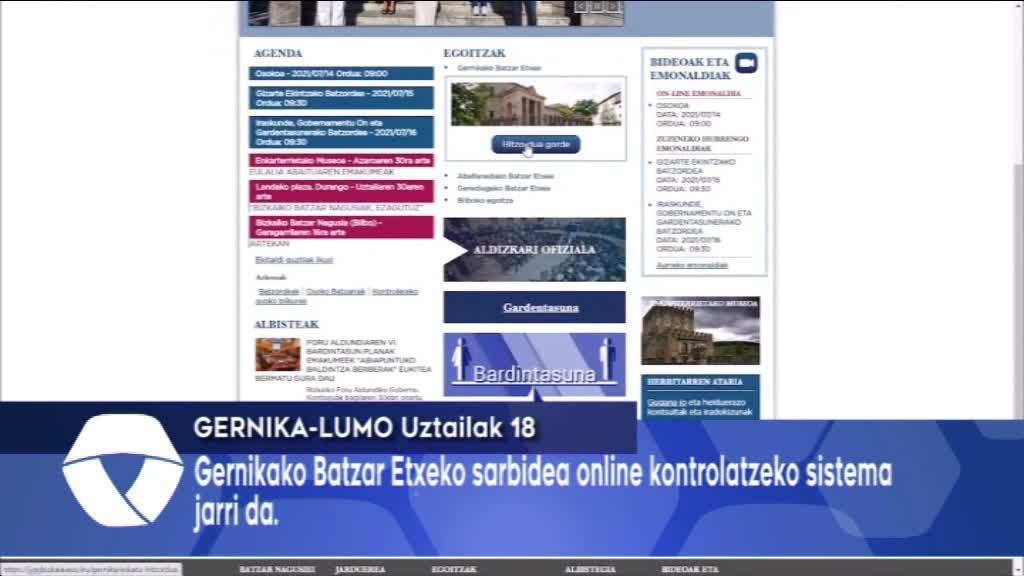Click the 'Hitzordua gorde' button
This screenshot has height=576, width=1024.
(536, 144)
